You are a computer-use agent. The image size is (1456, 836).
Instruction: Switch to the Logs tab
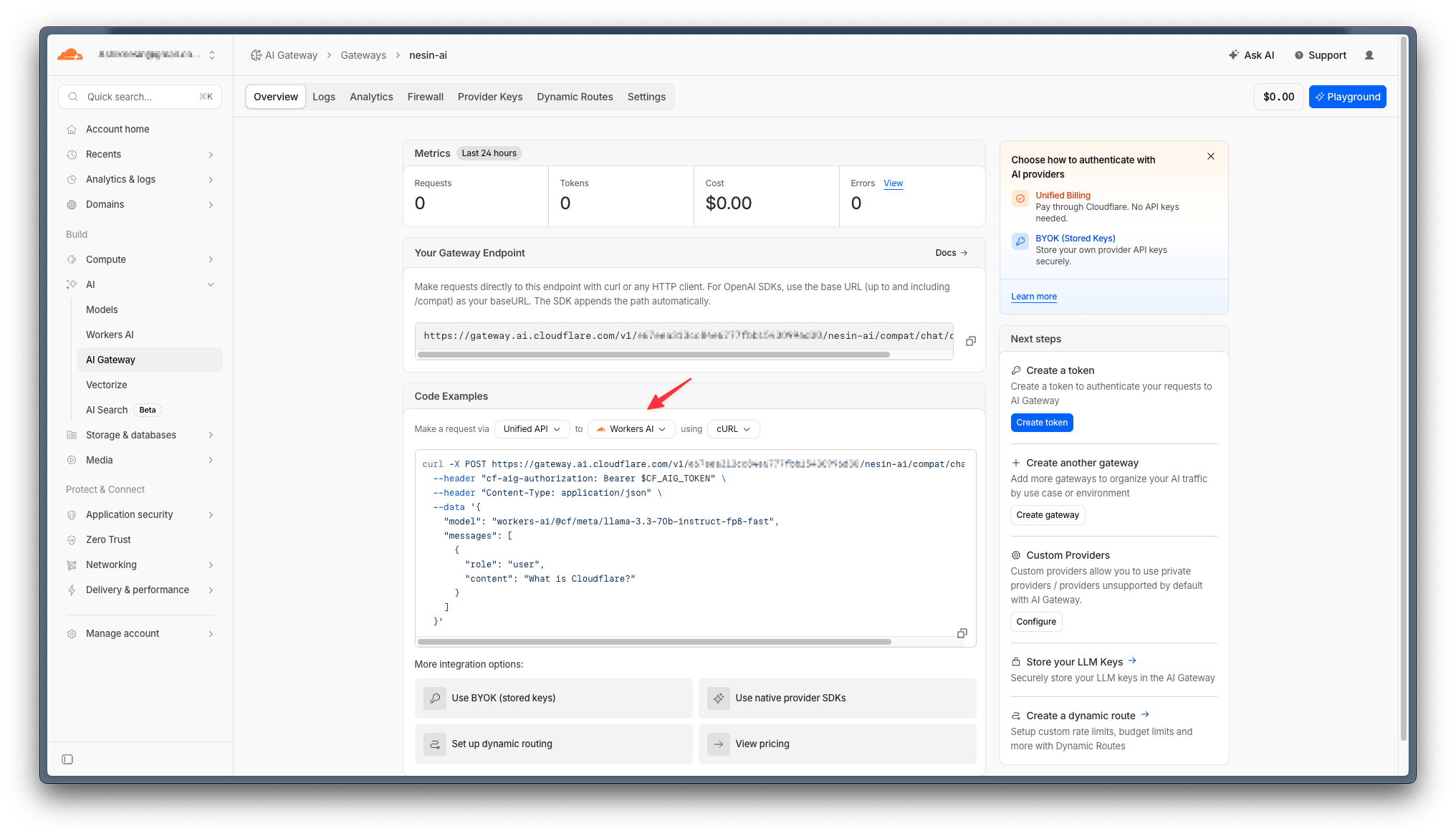point(323,97)
